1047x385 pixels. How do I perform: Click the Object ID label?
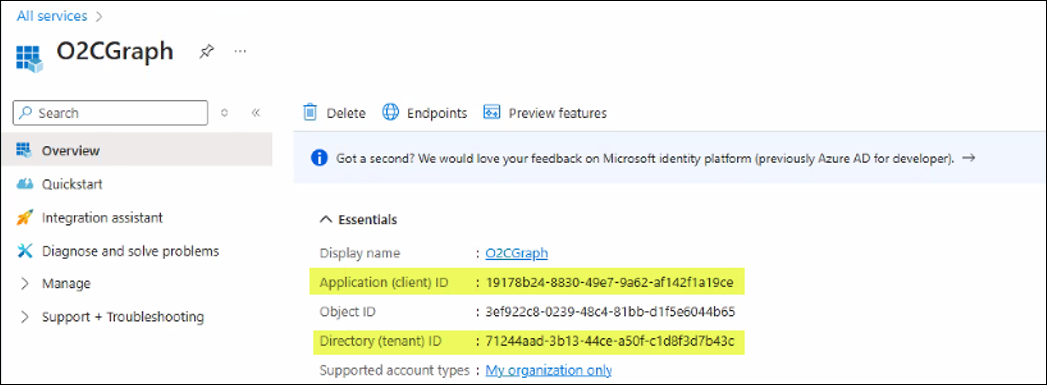click(347, 312)
